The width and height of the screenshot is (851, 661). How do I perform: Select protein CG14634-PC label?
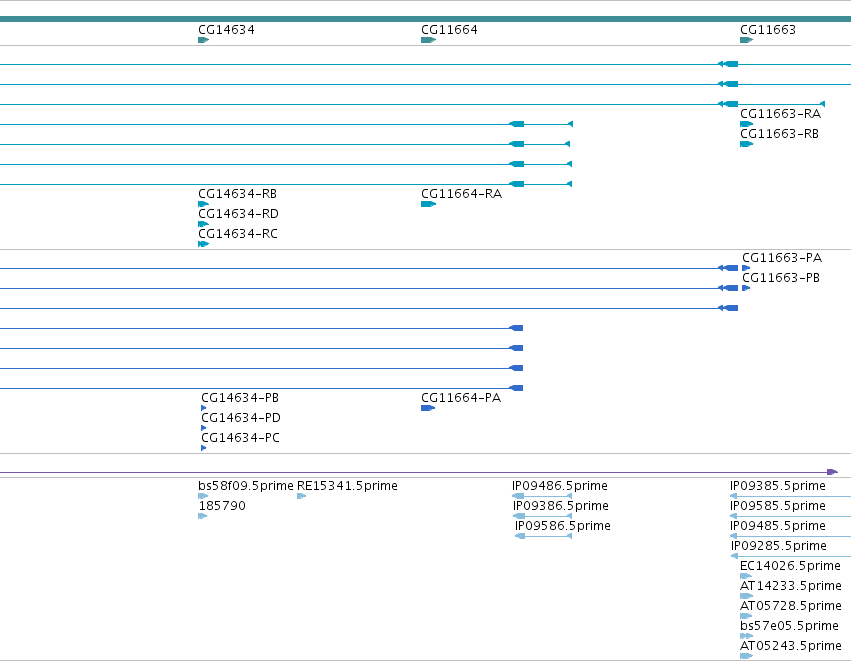[x=240, y=438]
